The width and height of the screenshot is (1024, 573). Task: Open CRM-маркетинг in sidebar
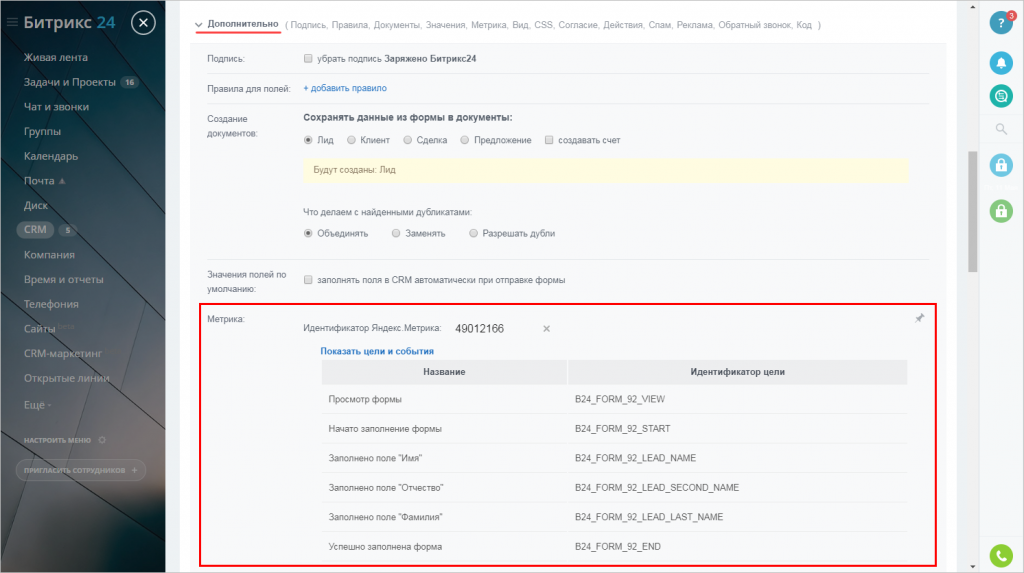pos(63,353)
